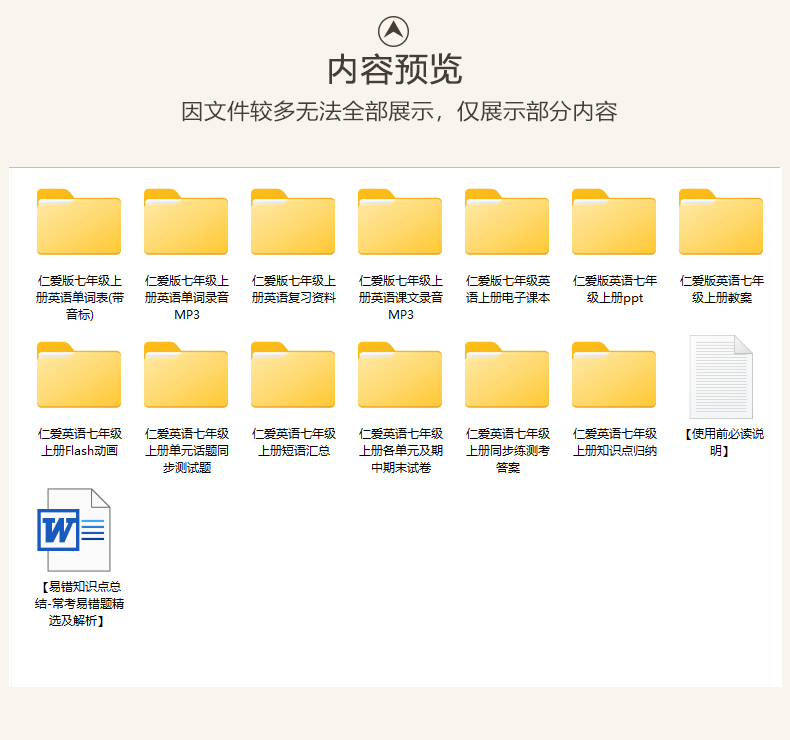Open folder icon 仁爱英语七年级上册知识点归纳
The width and height of the screenshot is (790, 740).
coord(614,375)
